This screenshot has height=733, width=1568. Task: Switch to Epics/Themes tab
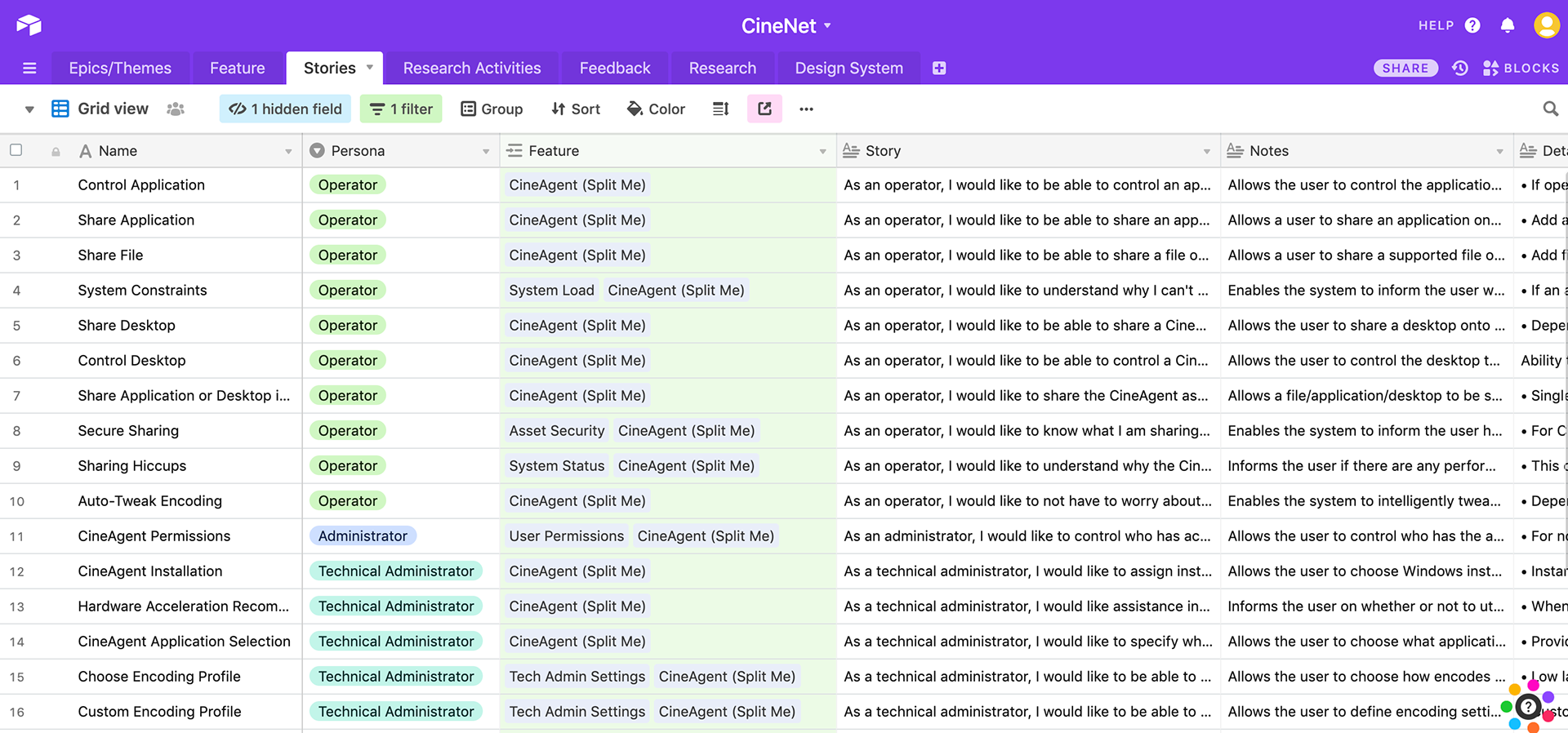120,69
